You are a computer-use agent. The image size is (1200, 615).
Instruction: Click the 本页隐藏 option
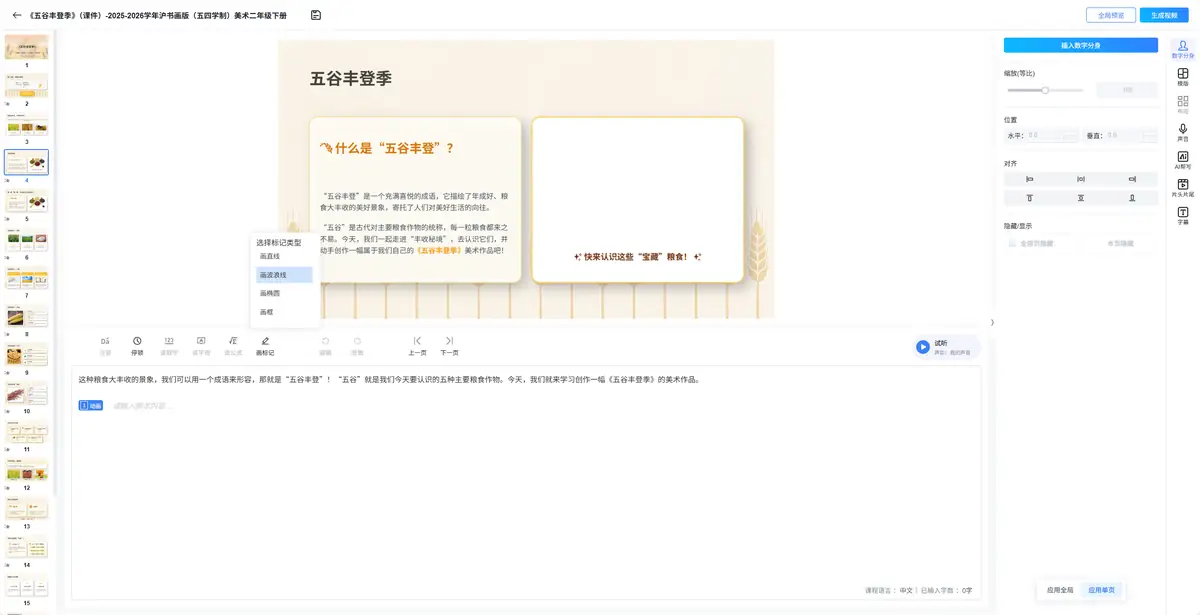coord(1120,243)
